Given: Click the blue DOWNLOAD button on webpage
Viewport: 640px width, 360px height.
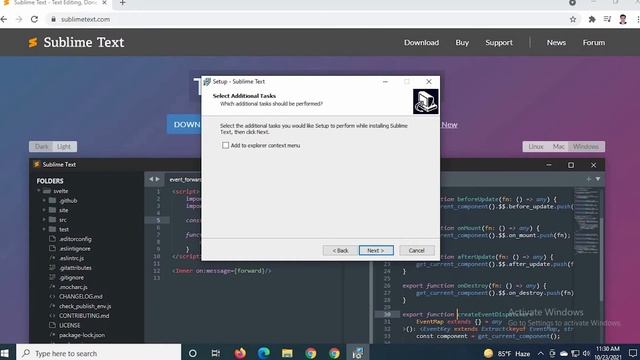Looking at the screenshot, I should coord(184,124).
